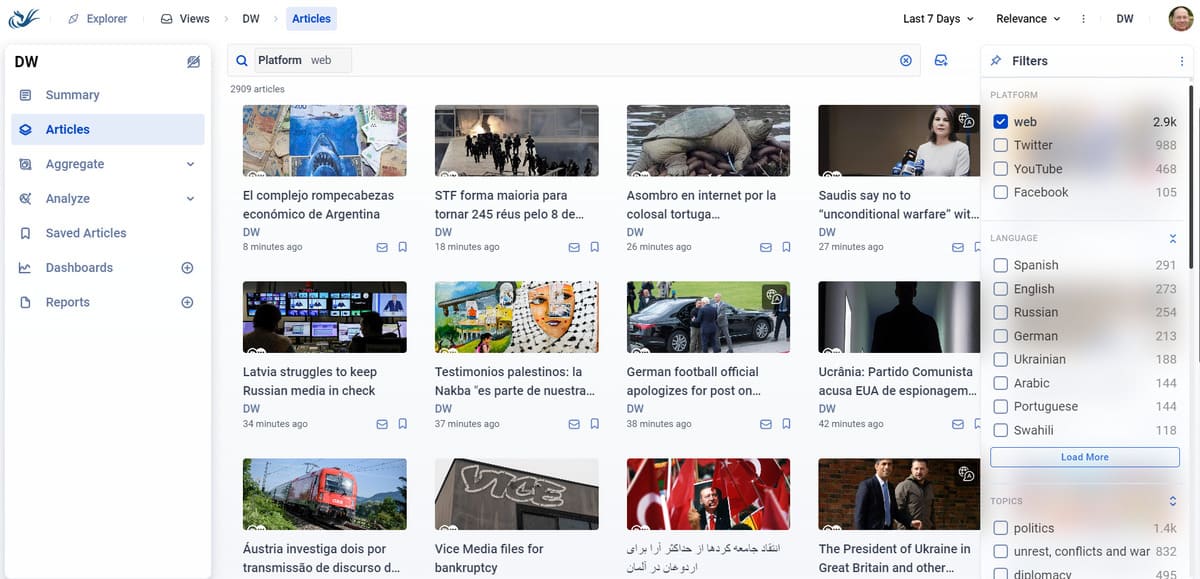Collapse the Language filter section
The width and height of the screenshot is (1200, 579).
(x=1173, y=238)
